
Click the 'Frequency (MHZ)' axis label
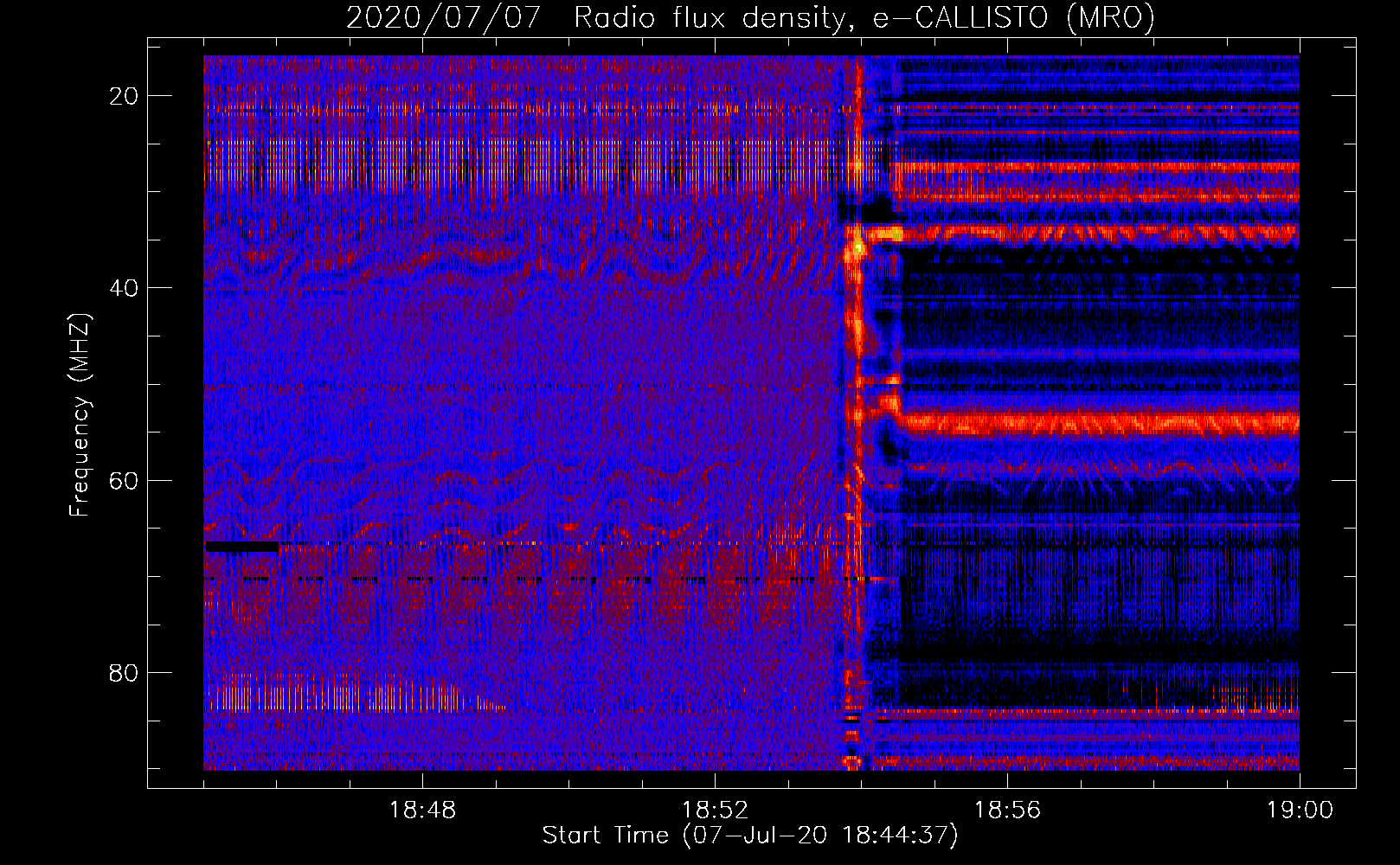coord(80,415)
